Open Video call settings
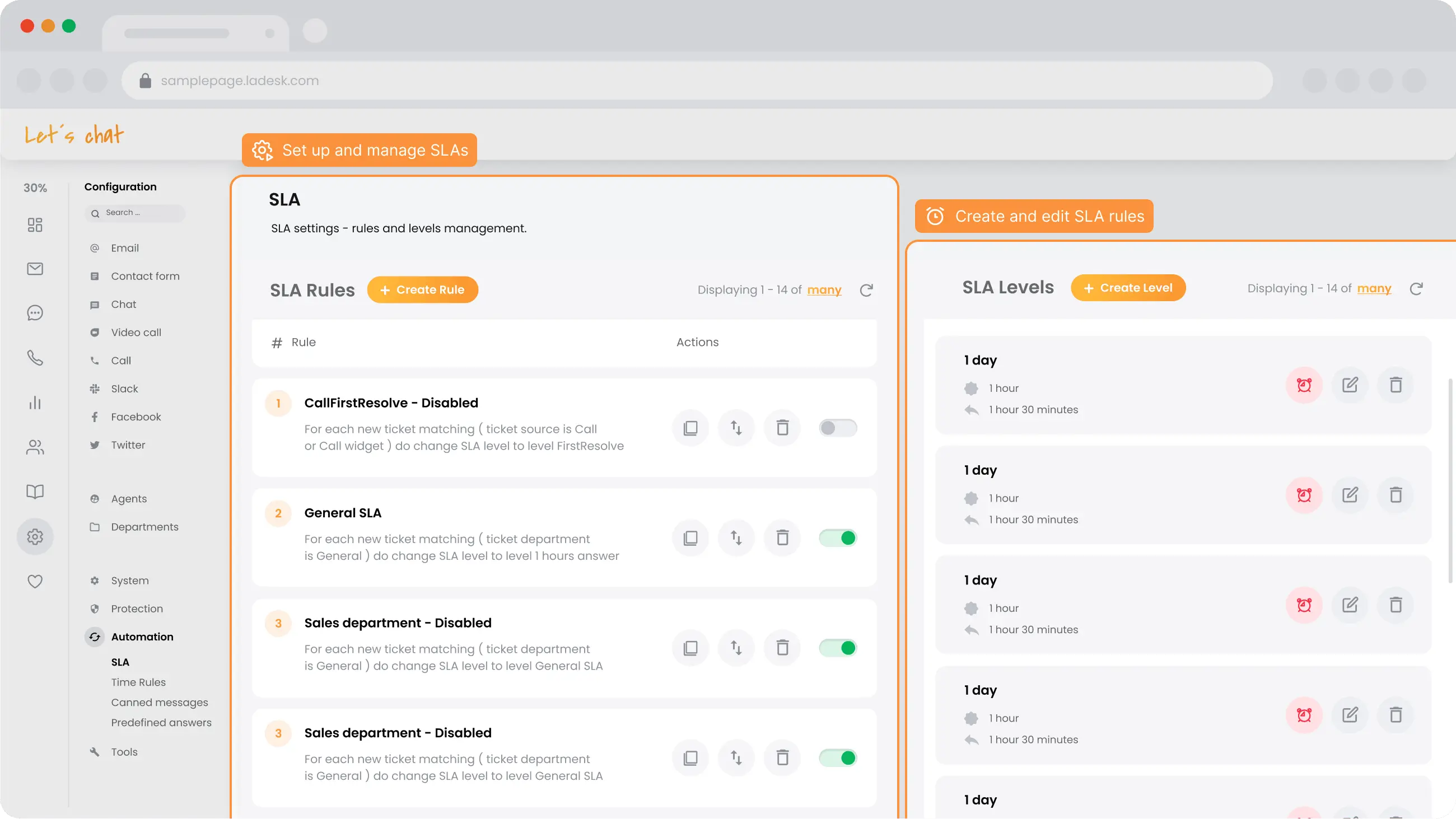Viewport: 1456px width, 819px height. 125,333
